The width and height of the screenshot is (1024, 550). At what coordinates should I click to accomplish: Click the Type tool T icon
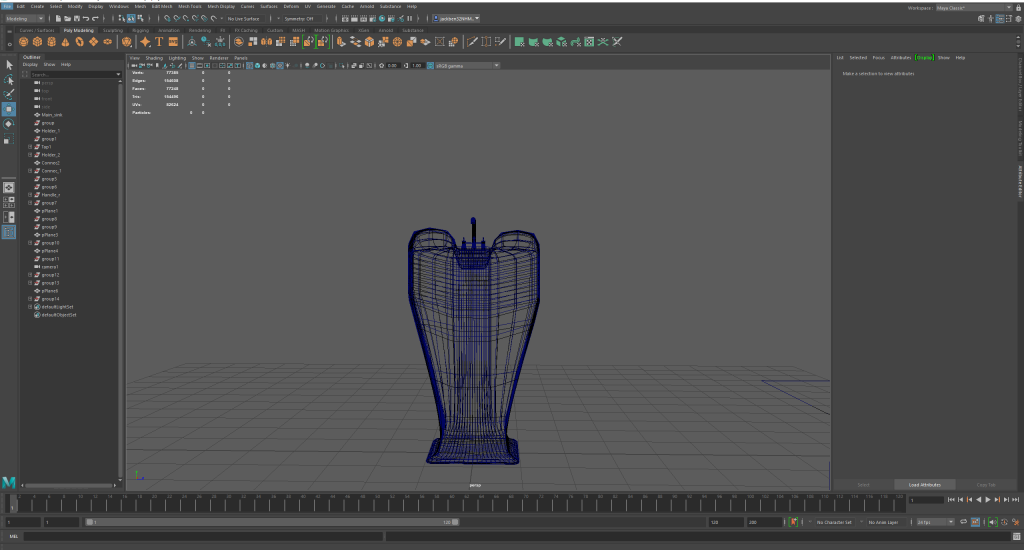click(159, 42)
